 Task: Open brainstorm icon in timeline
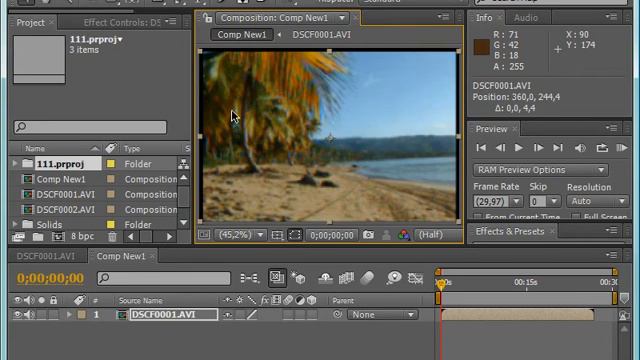[x=394, y=278]
